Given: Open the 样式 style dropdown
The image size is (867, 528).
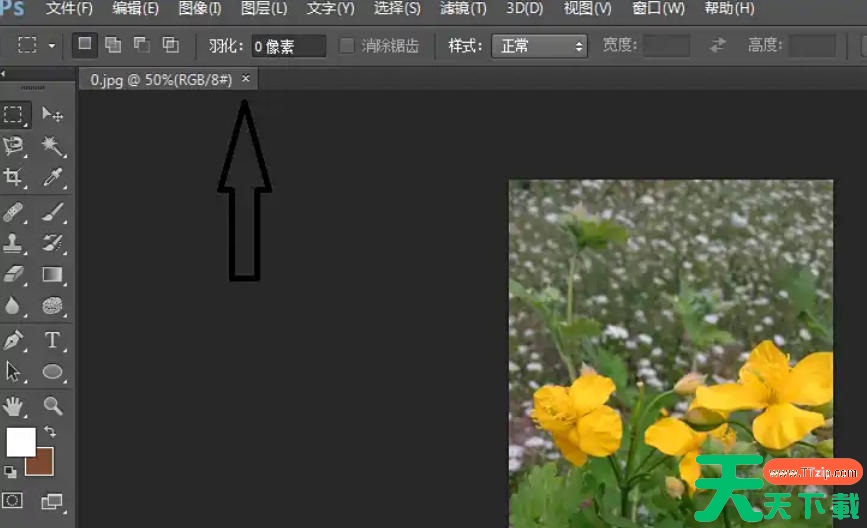Looking at the screenshot, I should [x=539, y=46].
